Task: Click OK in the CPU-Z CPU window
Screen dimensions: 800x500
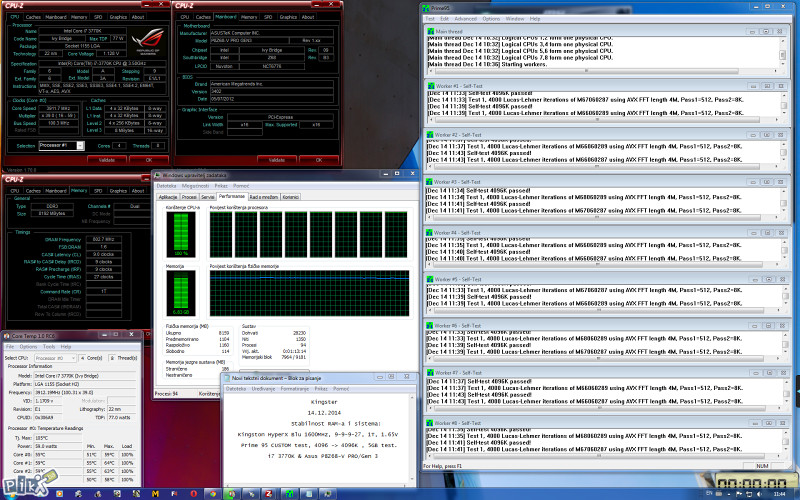Action: (148, 160)
